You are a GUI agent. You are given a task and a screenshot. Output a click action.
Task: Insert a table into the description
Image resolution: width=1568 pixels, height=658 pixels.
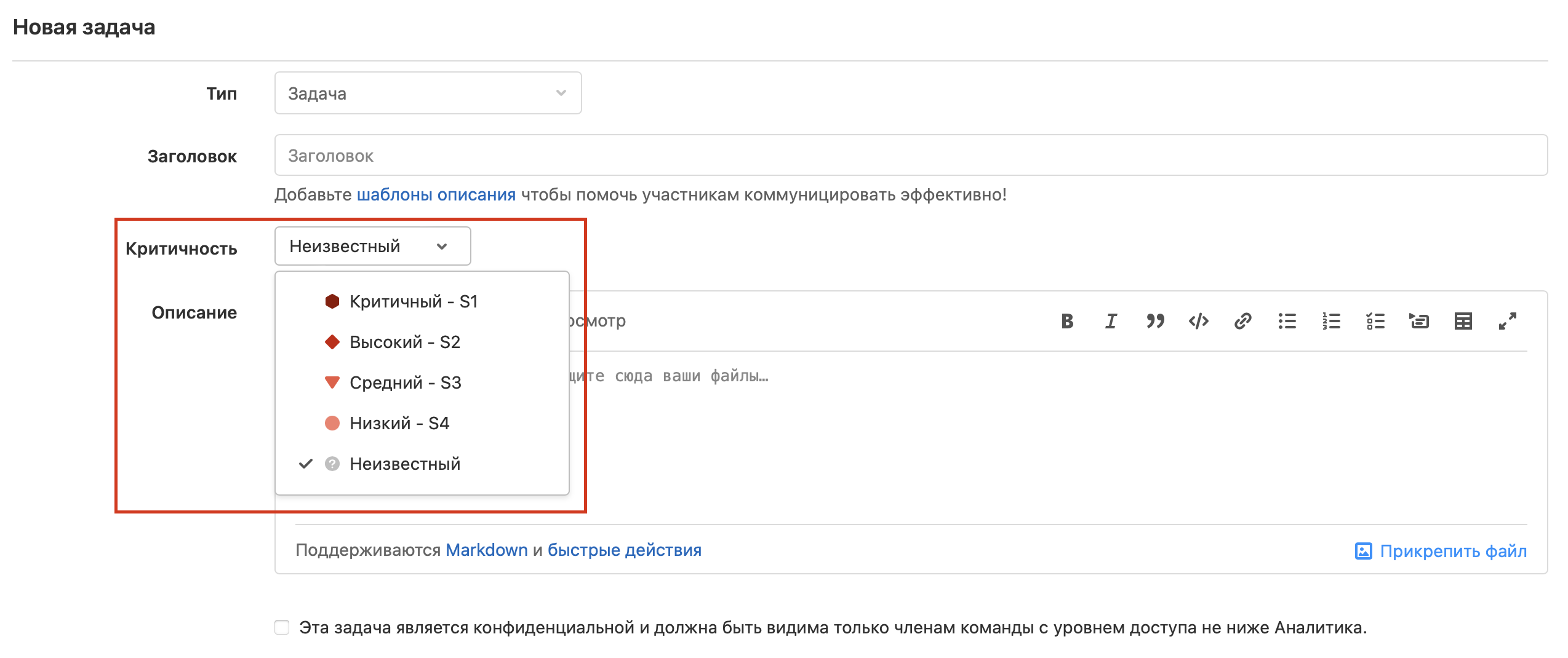(1463, 321)
